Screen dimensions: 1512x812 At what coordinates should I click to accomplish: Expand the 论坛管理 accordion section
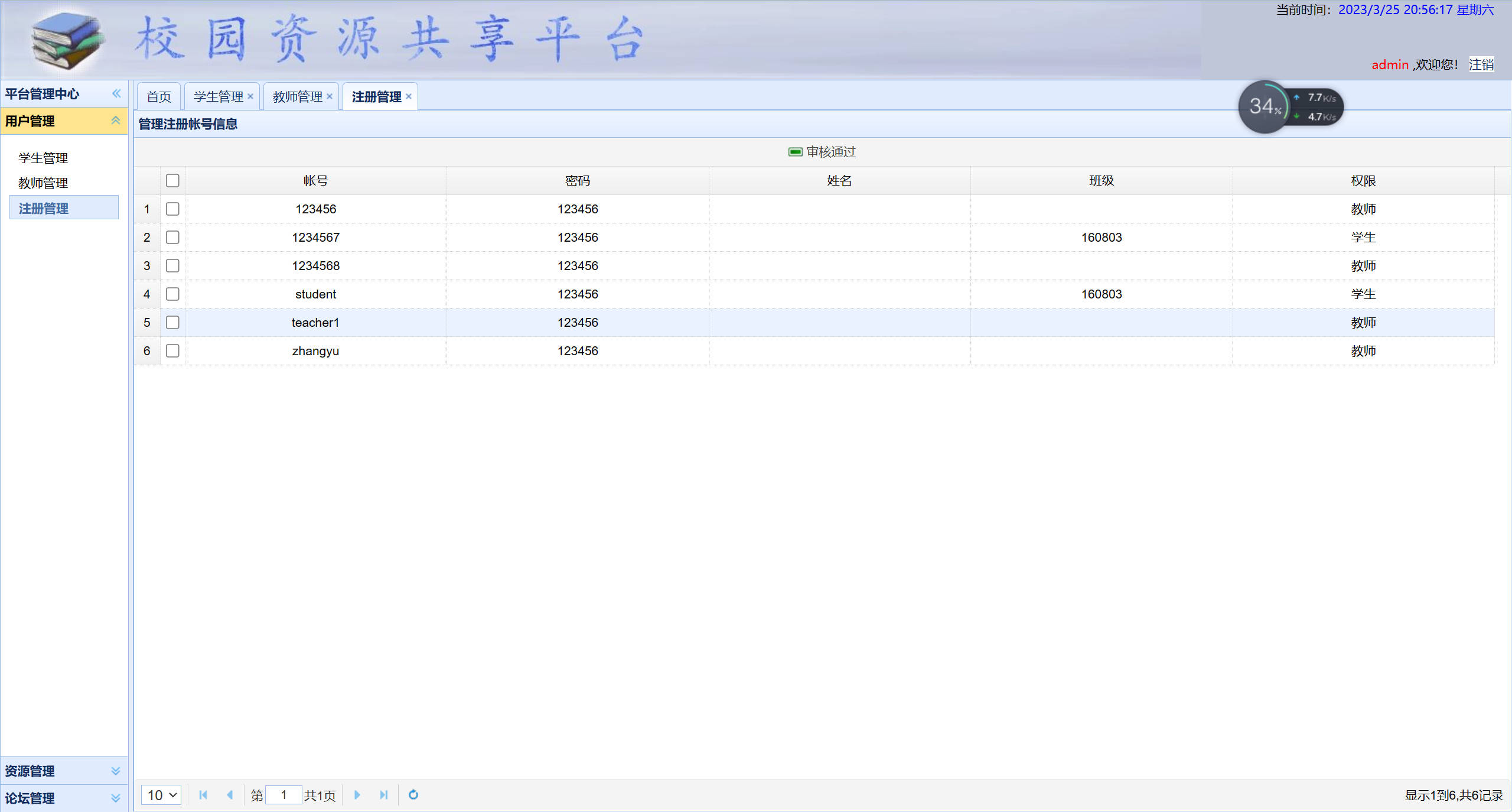point(116,798)
